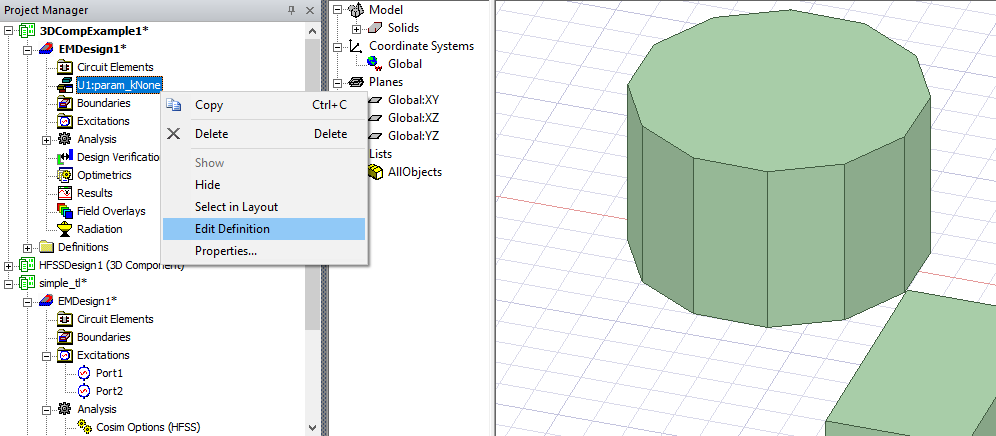The height and width of the screenshot is (436, 996).
Task: Select lower Circuit Elements item
Action: tap(115, 319)
